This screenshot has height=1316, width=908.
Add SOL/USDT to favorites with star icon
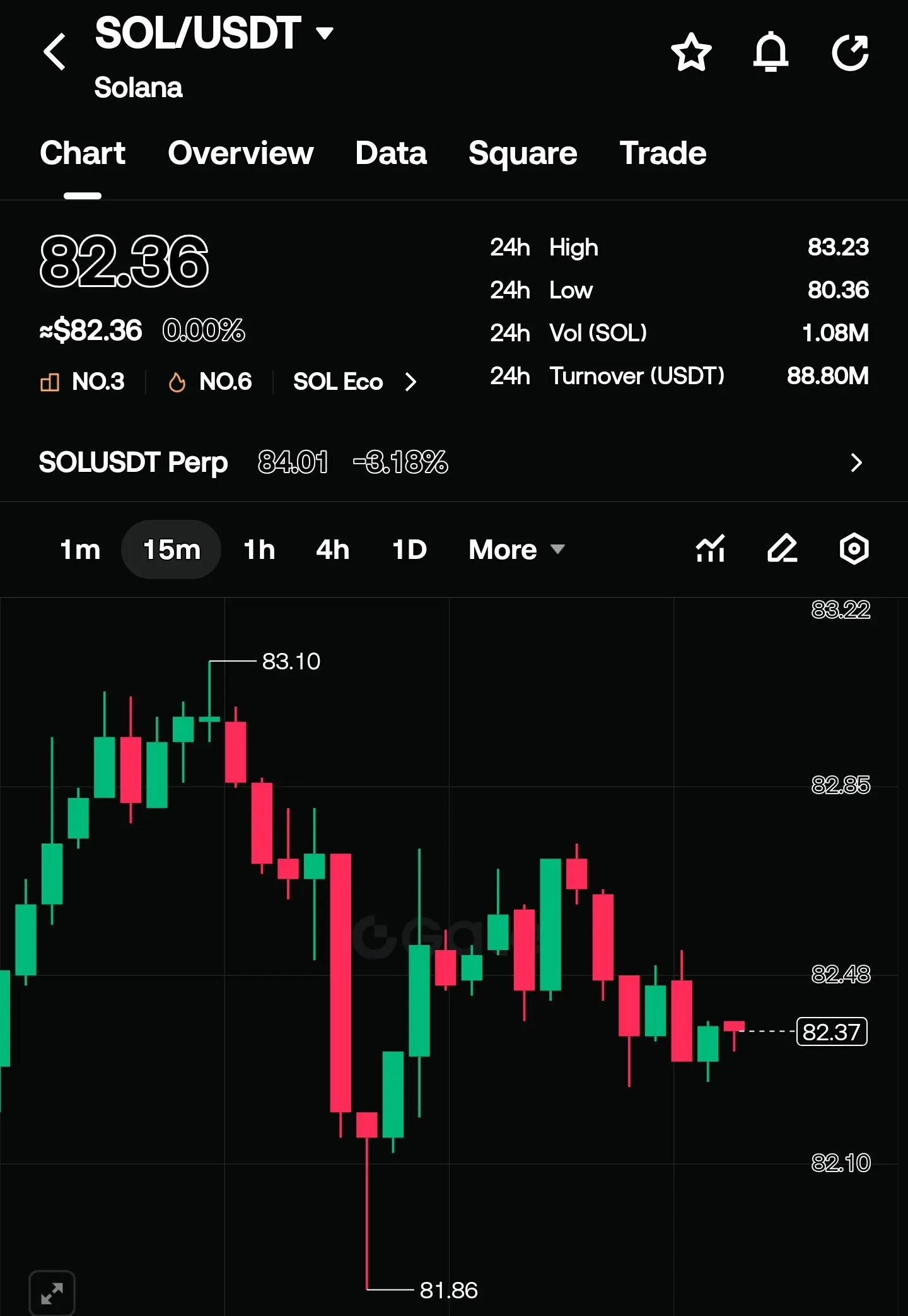(691, 52)
